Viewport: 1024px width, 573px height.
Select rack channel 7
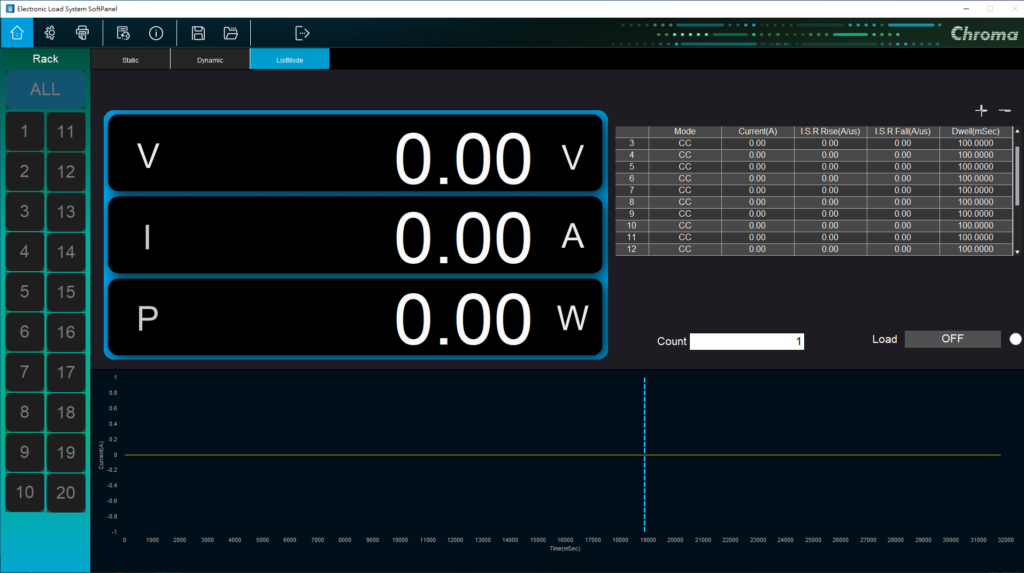tap(25, 372)
